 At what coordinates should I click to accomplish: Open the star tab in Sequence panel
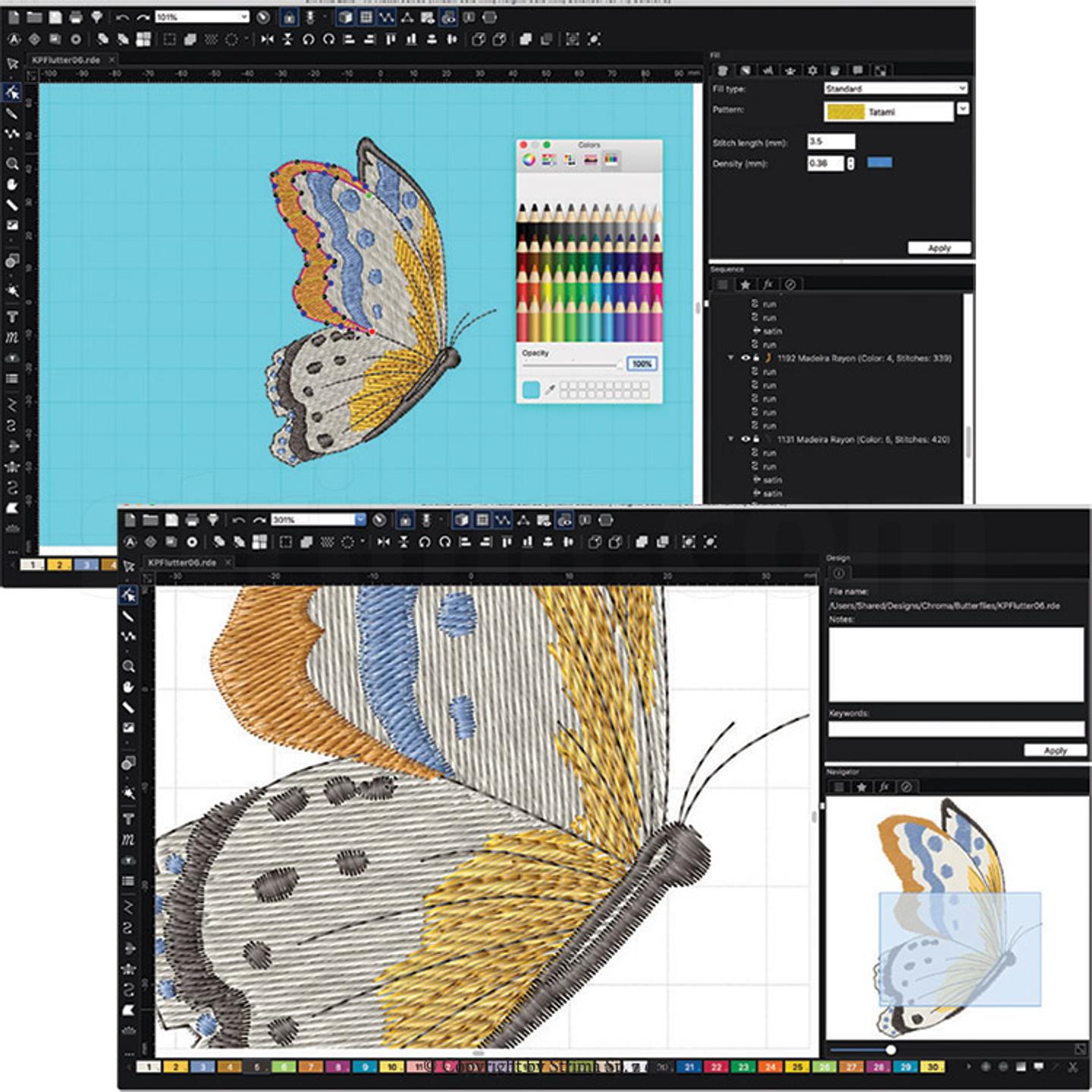point(745,284)
